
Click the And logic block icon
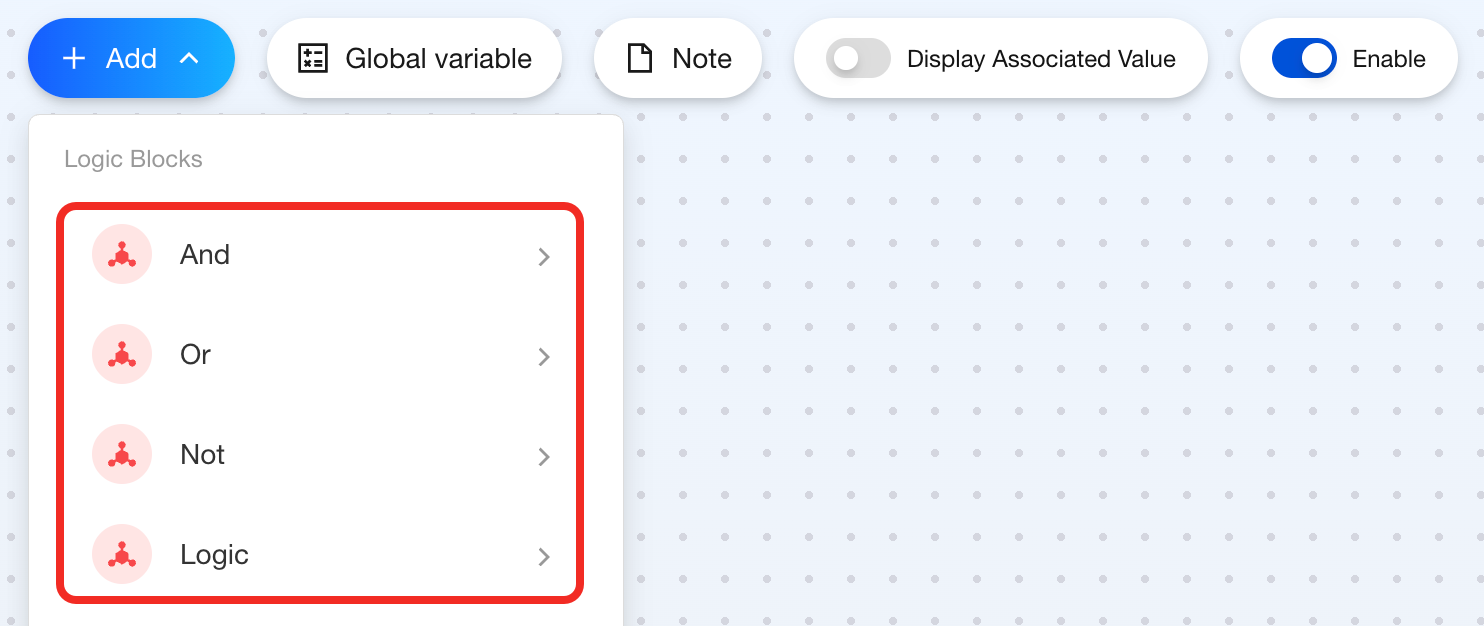coord(121,255)
